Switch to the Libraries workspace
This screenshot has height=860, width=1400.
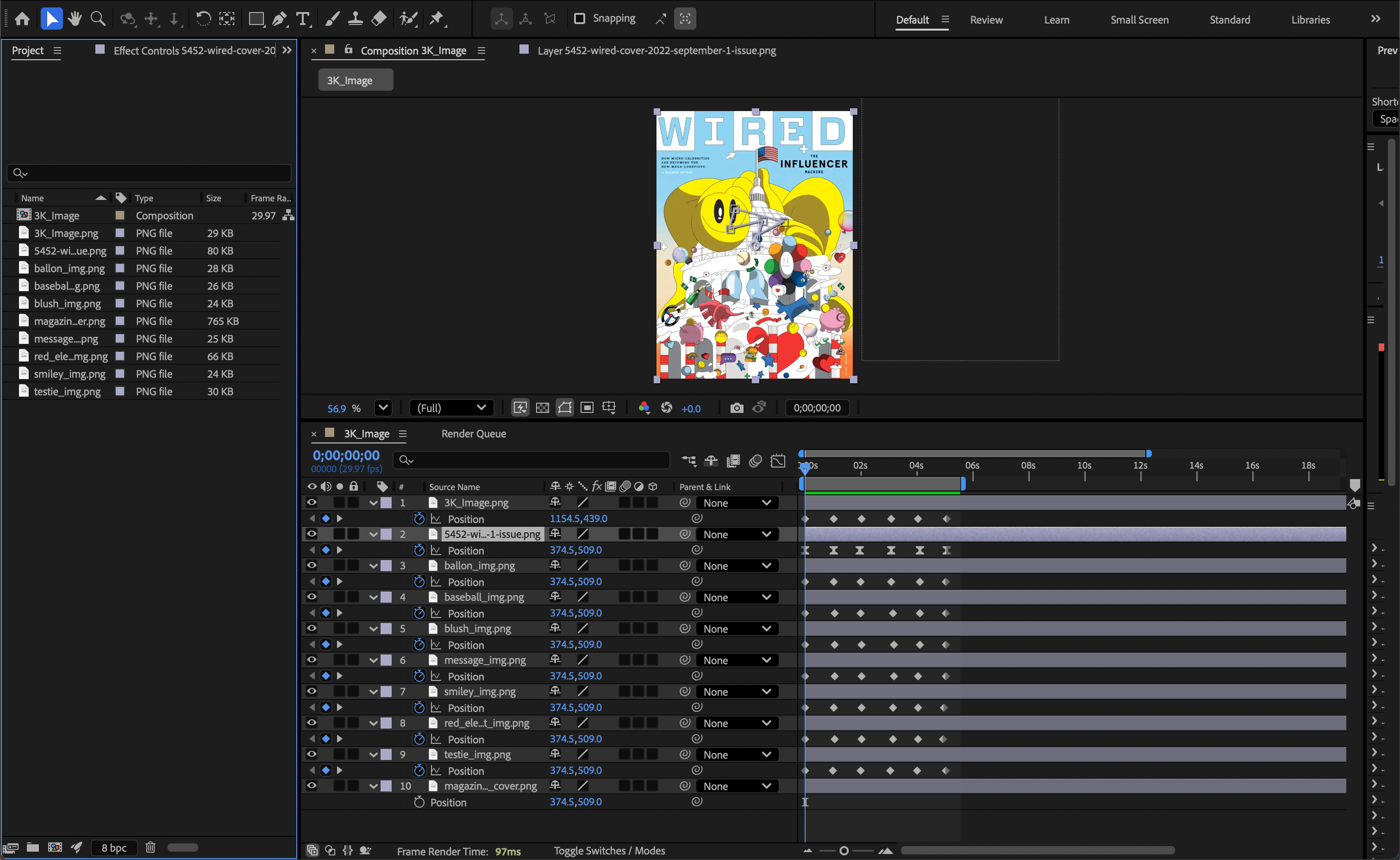(x=1311, y=20)
